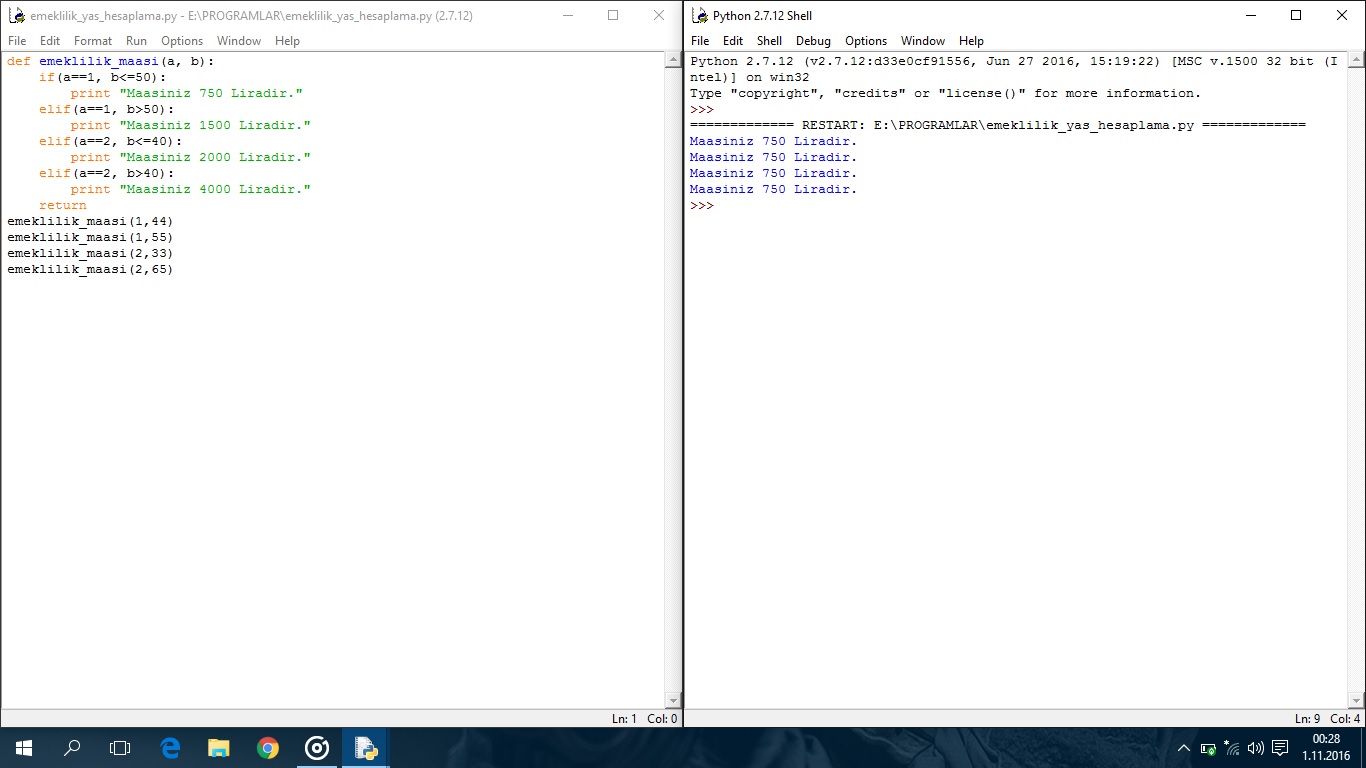1366x768 pixels.
Task: Click Python 2.7.12 version text in Shell
Action: [742, 61]
